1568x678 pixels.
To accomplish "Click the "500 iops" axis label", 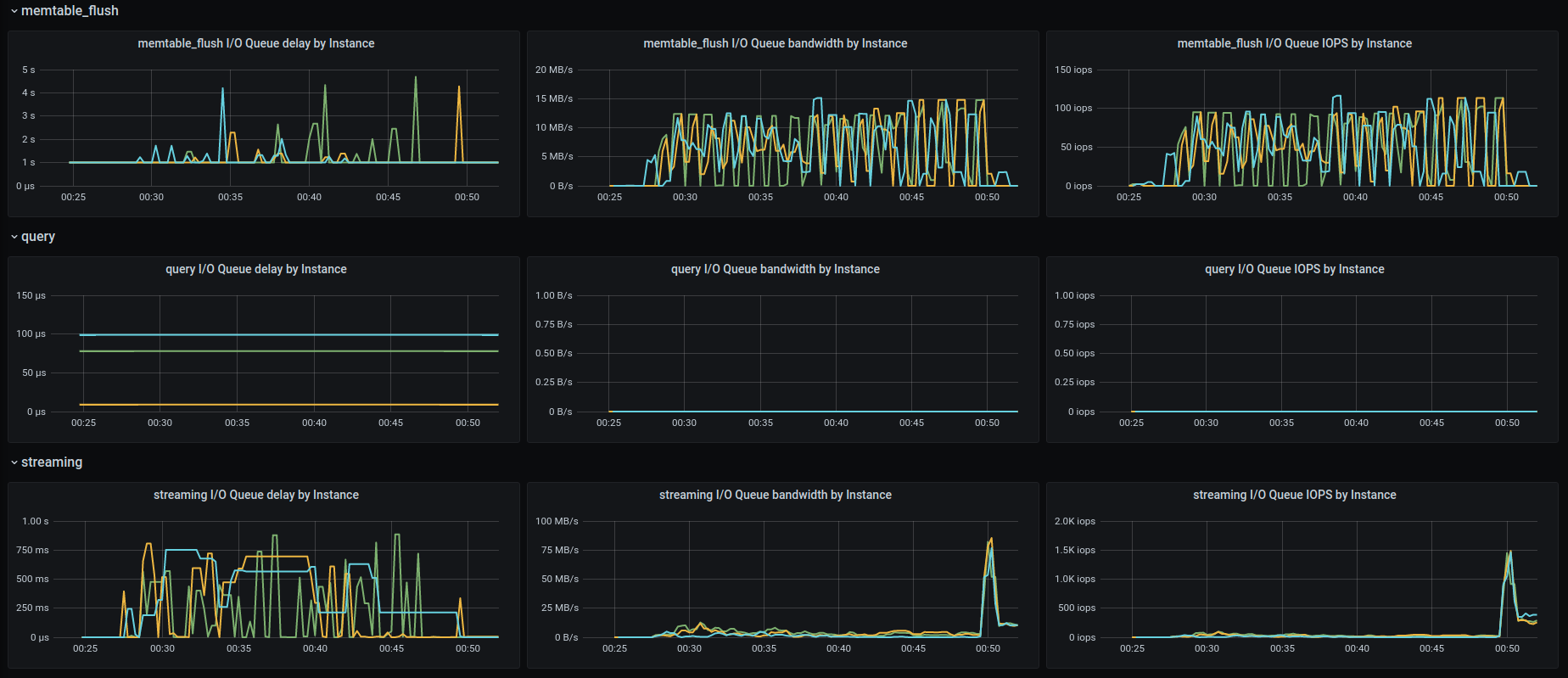I will [1077, 608].
